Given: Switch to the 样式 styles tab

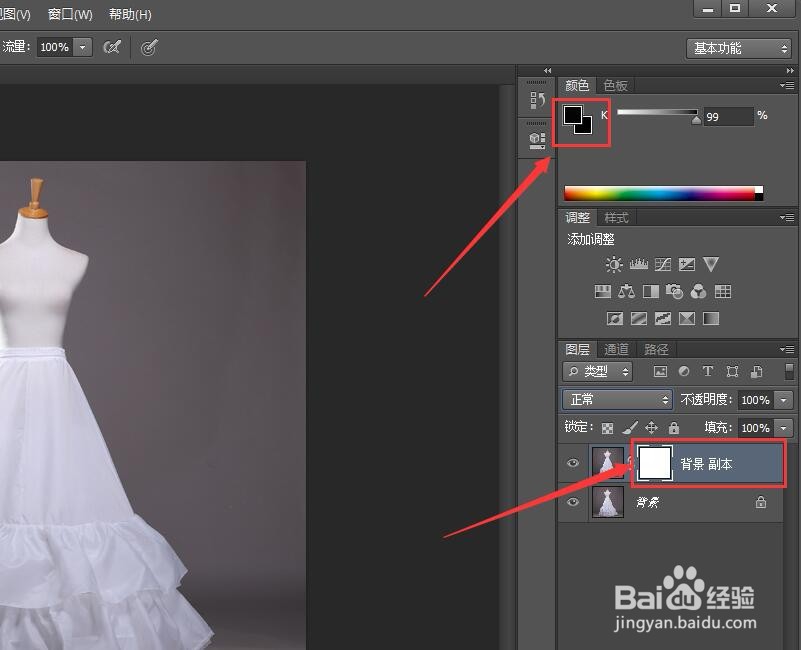Looking at the screenshot, I should pyautogui.click(x=616, y=218).
